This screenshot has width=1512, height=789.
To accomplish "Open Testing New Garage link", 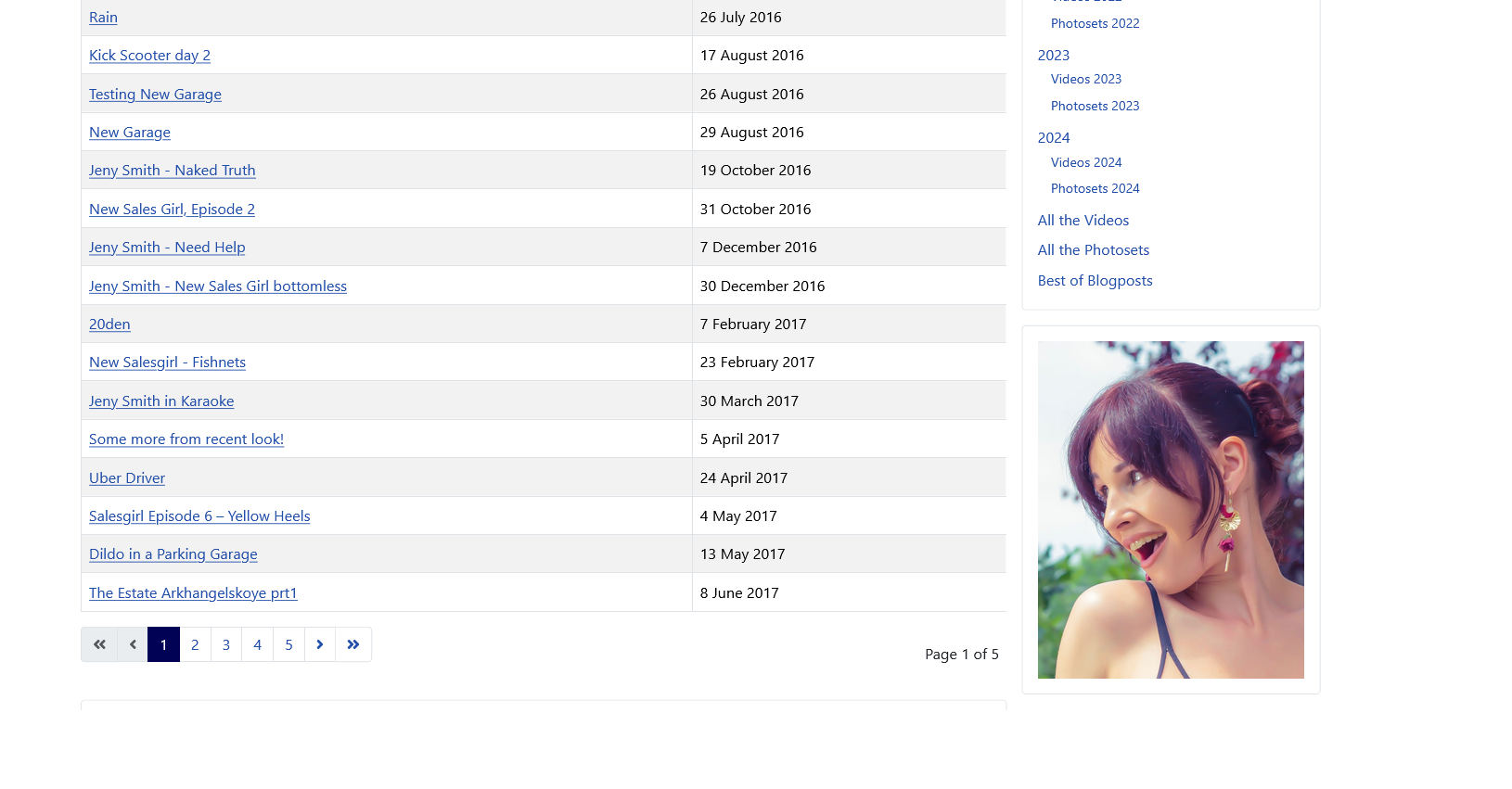I will (x=155, y=94).
